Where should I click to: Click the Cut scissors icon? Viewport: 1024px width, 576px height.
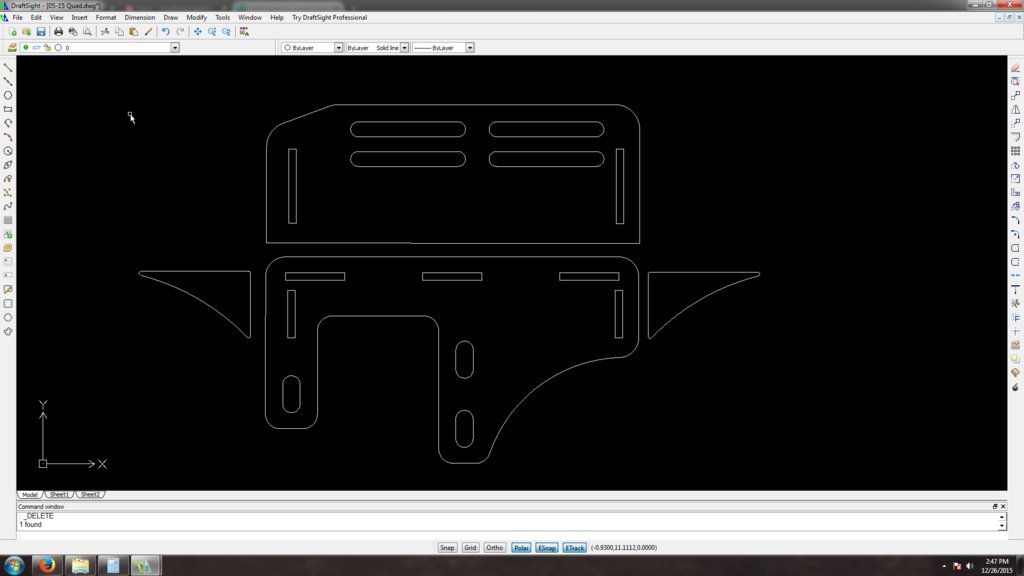pos(104,31)
